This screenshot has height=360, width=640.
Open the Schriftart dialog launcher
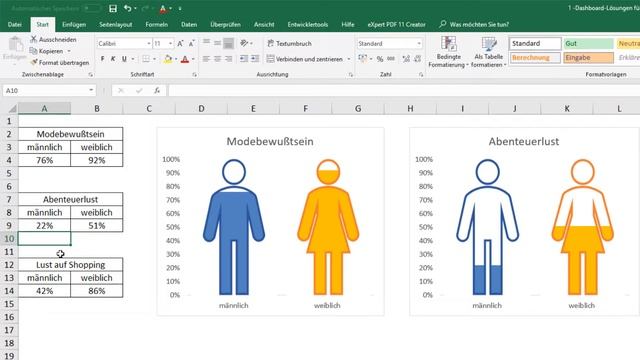195,75
